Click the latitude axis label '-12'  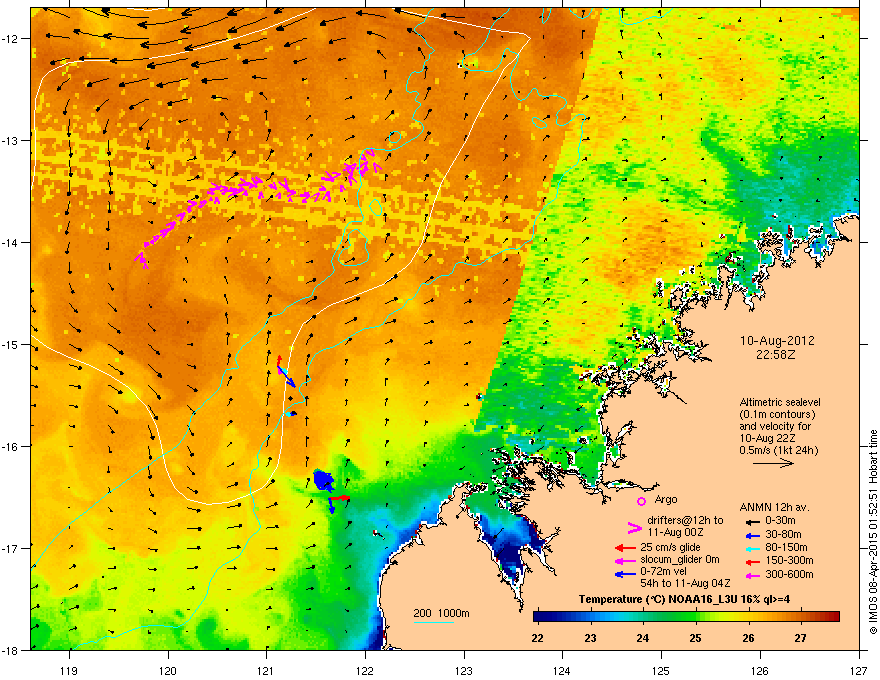click(10, 38)
